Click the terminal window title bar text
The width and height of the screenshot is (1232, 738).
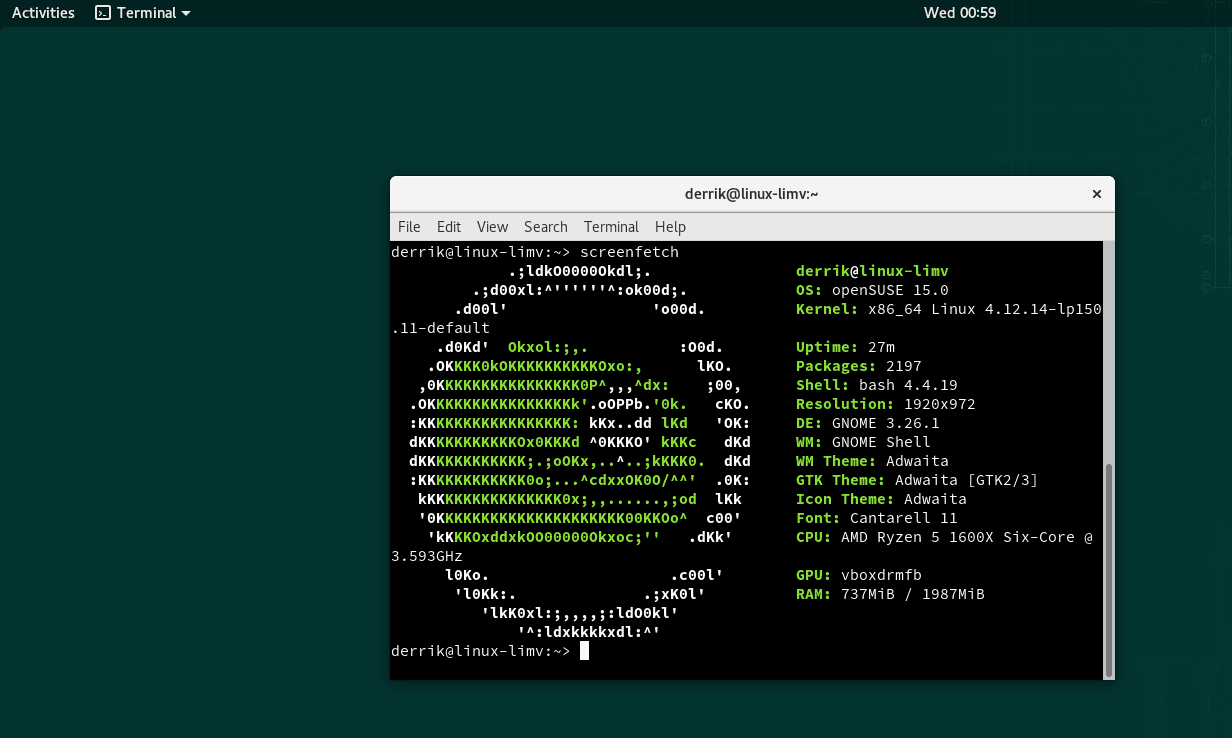click(x=751, y=194)
